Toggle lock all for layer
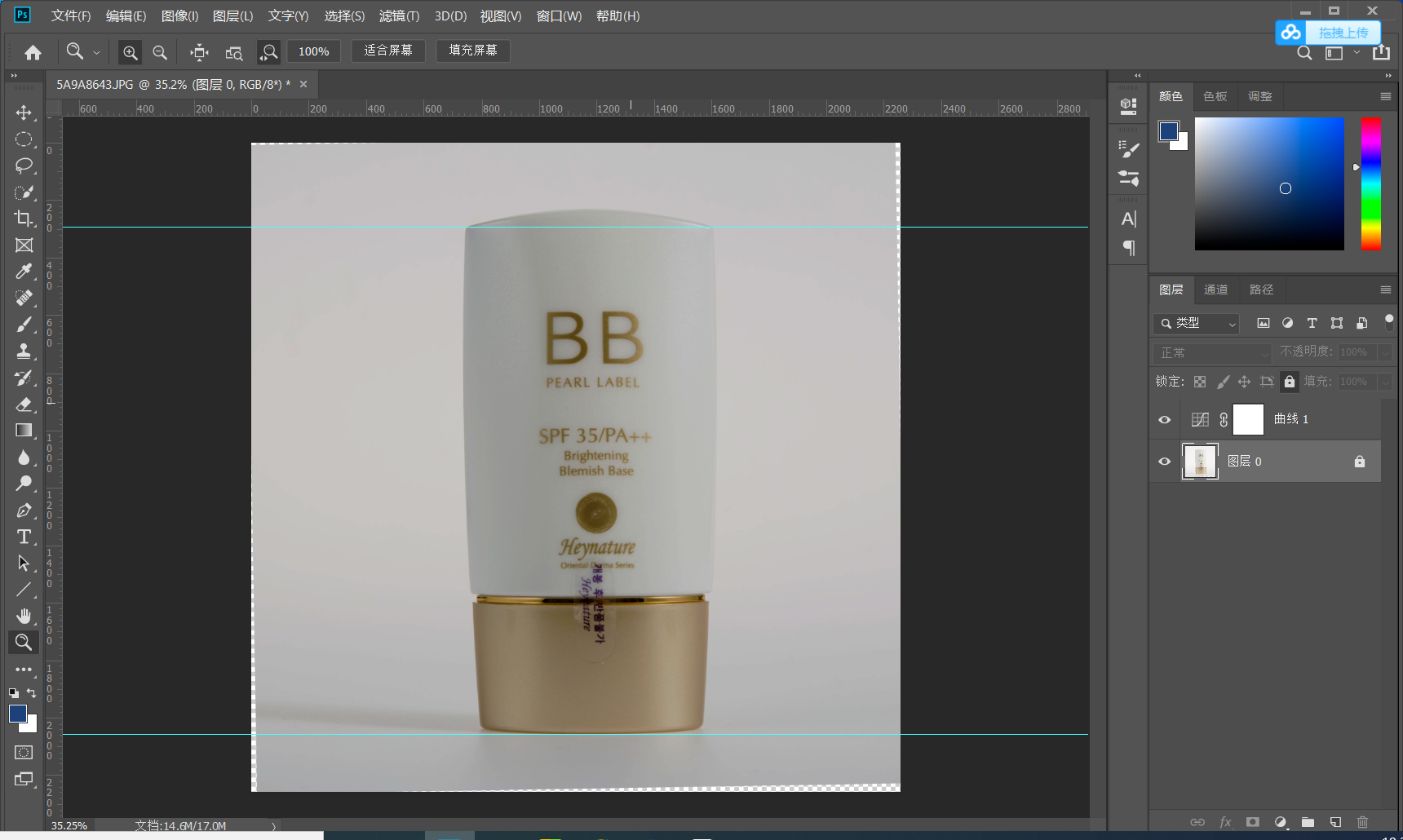Image resolution: width=1403 pixels, height=840 pixels. pos(1290,382)
